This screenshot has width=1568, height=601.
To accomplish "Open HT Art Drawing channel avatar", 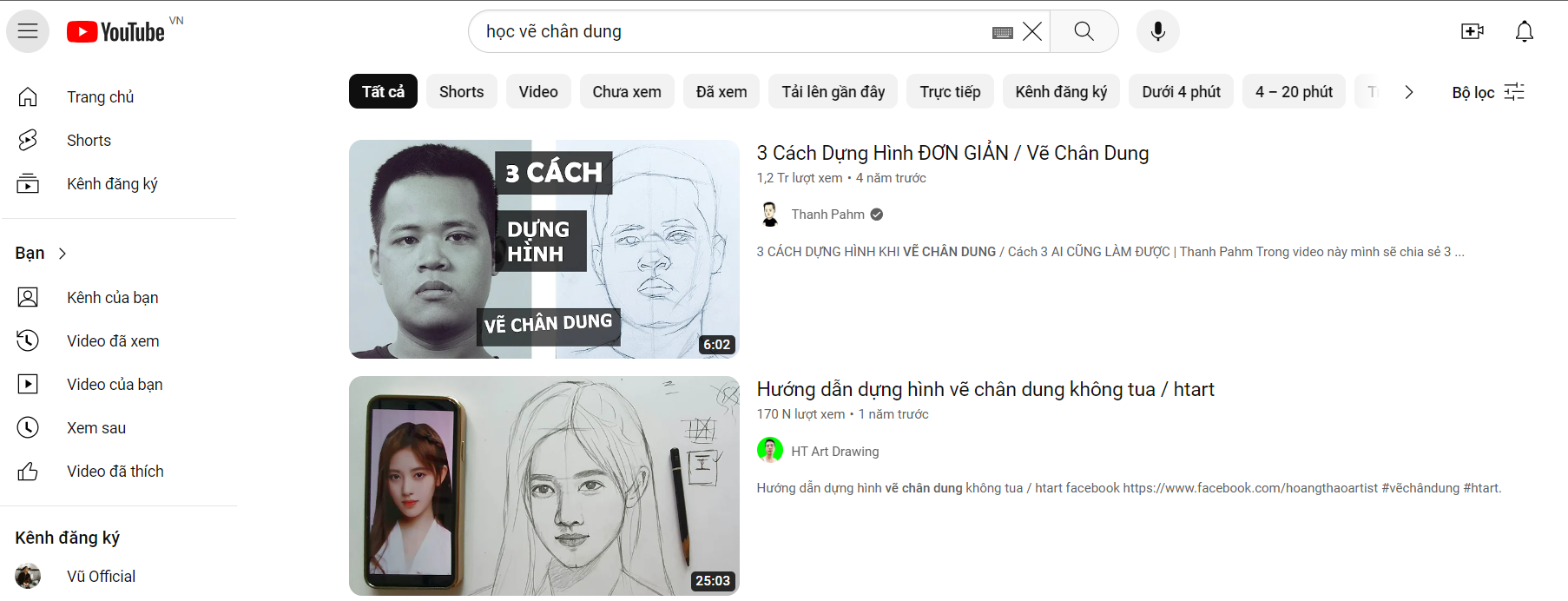I will tap(769, 451).
